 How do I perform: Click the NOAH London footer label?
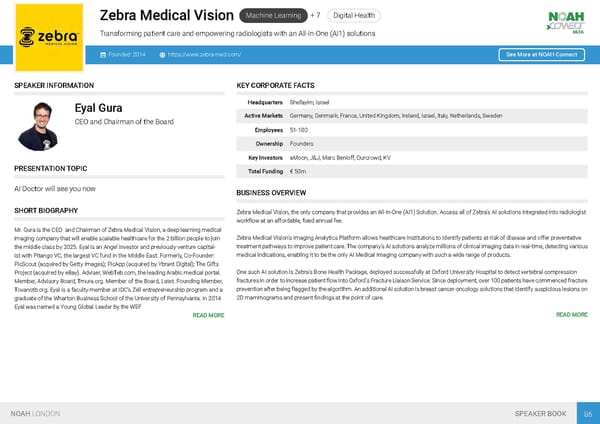pos(35,413)
